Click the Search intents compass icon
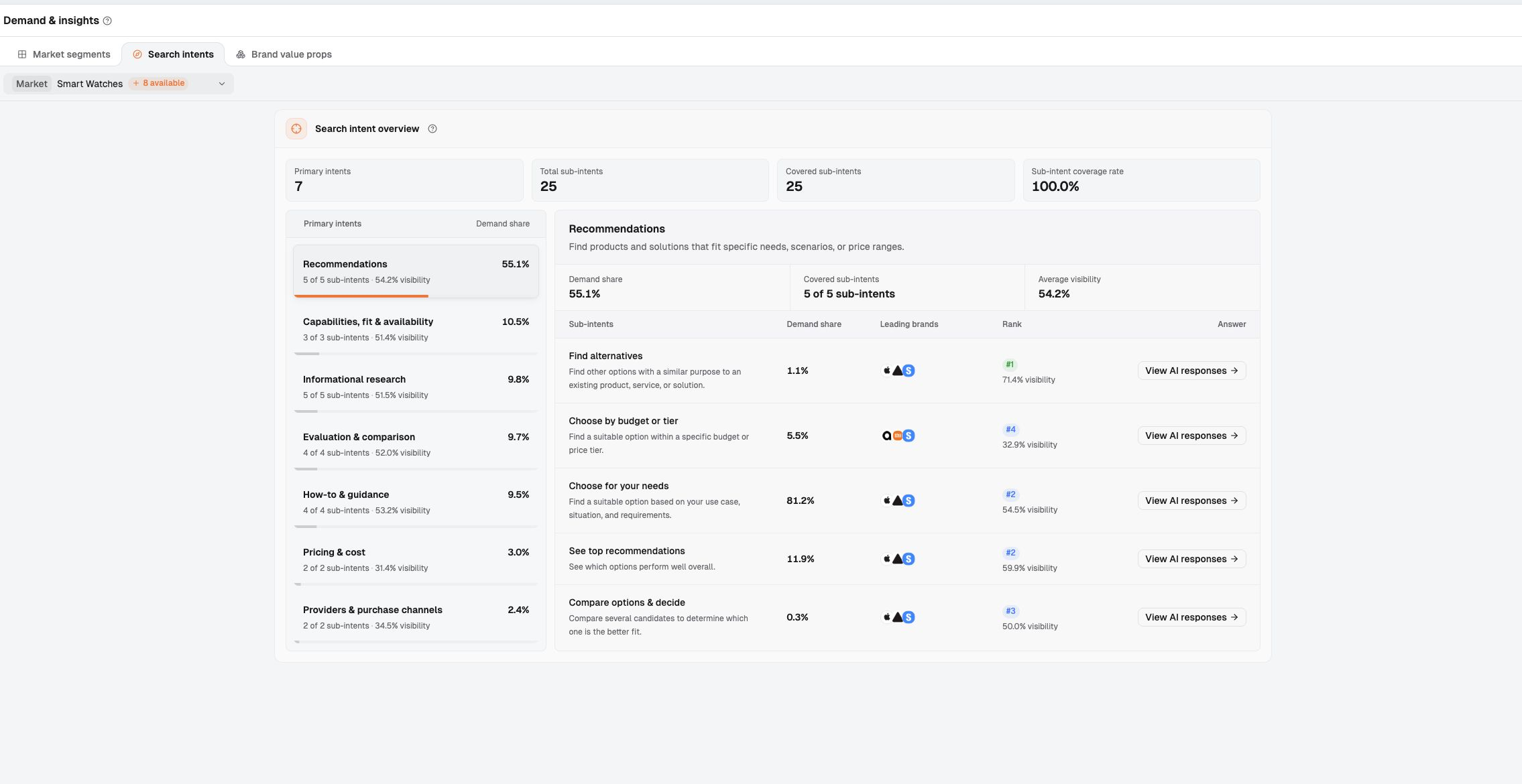 [x=137, y=54]
